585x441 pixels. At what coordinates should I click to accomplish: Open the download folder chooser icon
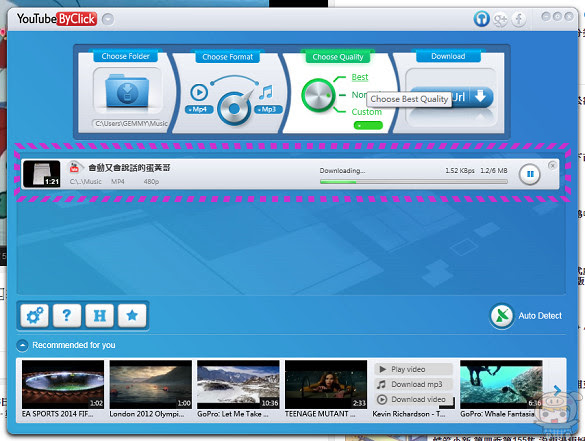(x=127, y=91)
